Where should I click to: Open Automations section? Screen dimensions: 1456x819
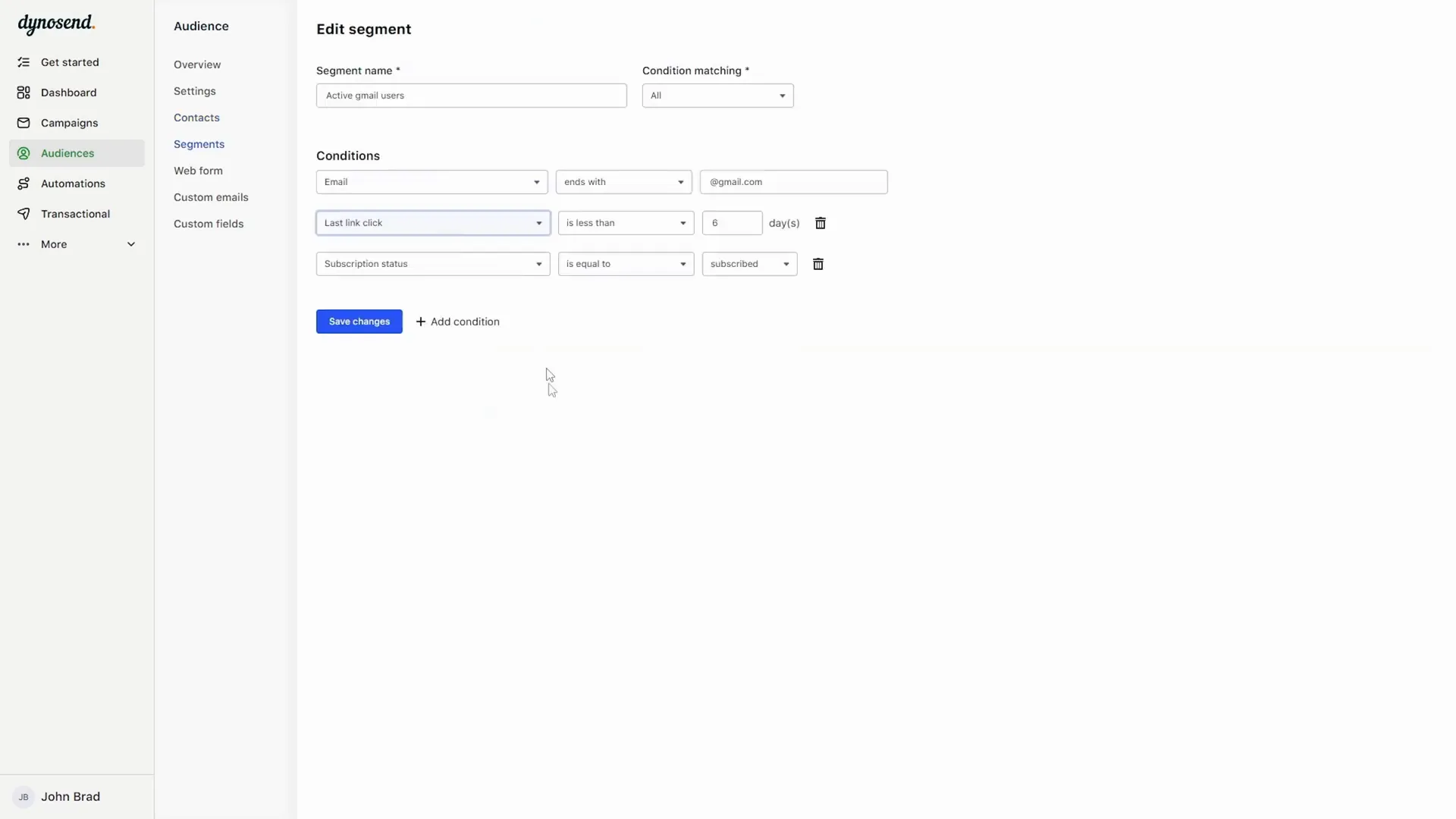click(73, 183)
